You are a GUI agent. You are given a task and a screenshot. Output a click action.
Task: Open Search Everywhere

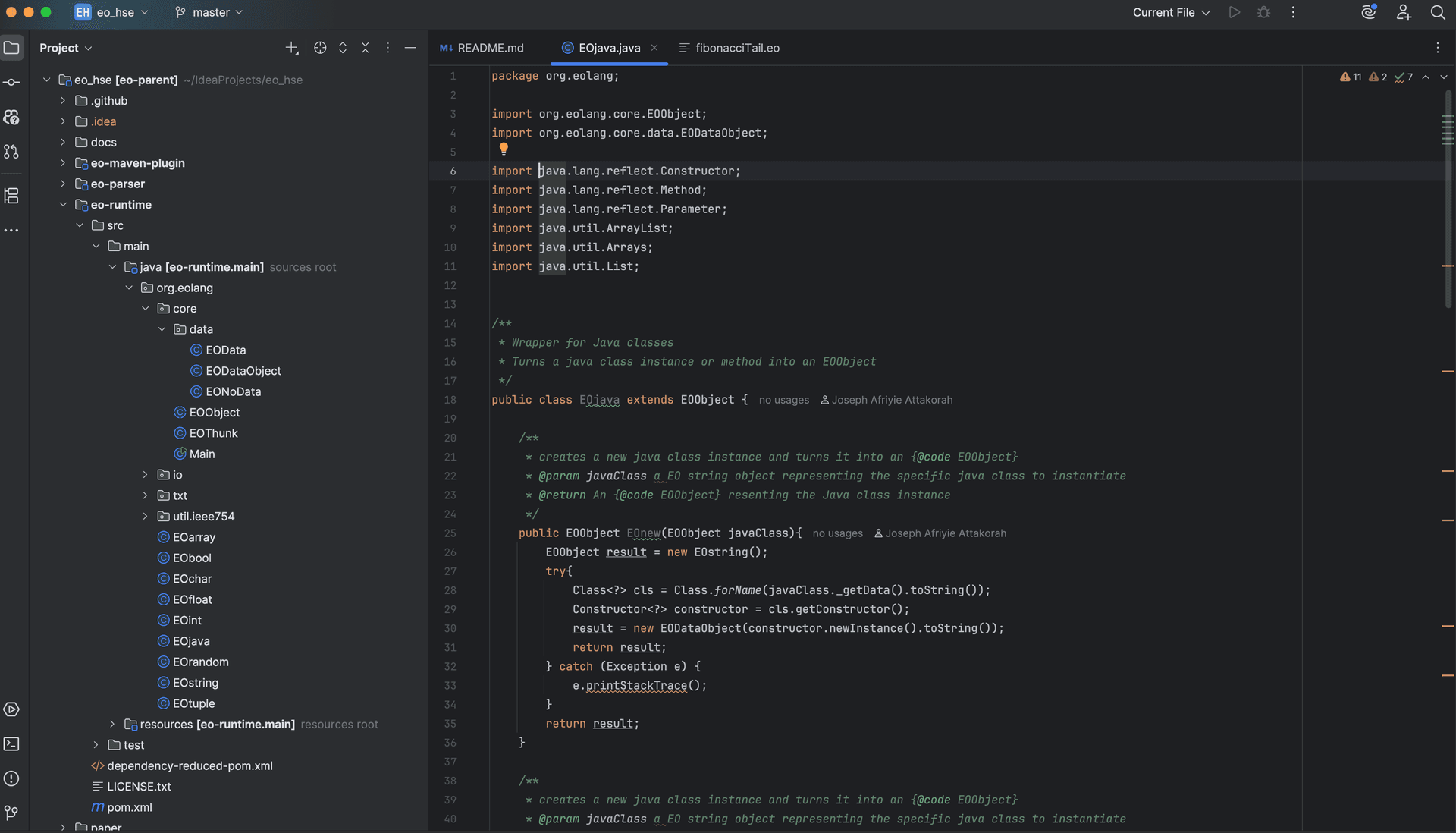pos(1439,12)
